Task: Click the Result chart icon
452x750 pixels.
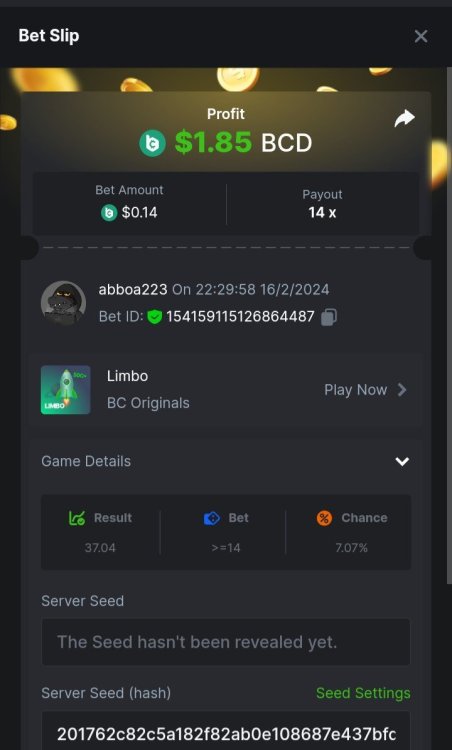Action: (77, 518)
